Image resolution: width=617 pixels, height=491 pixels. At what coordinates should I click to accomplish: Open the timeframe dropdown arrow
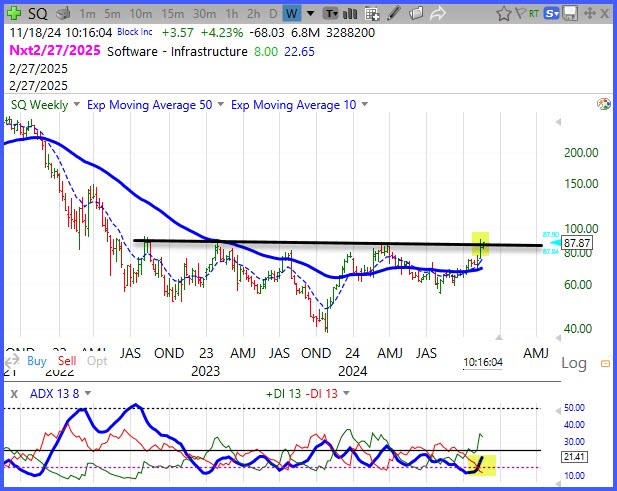[310, 14]
